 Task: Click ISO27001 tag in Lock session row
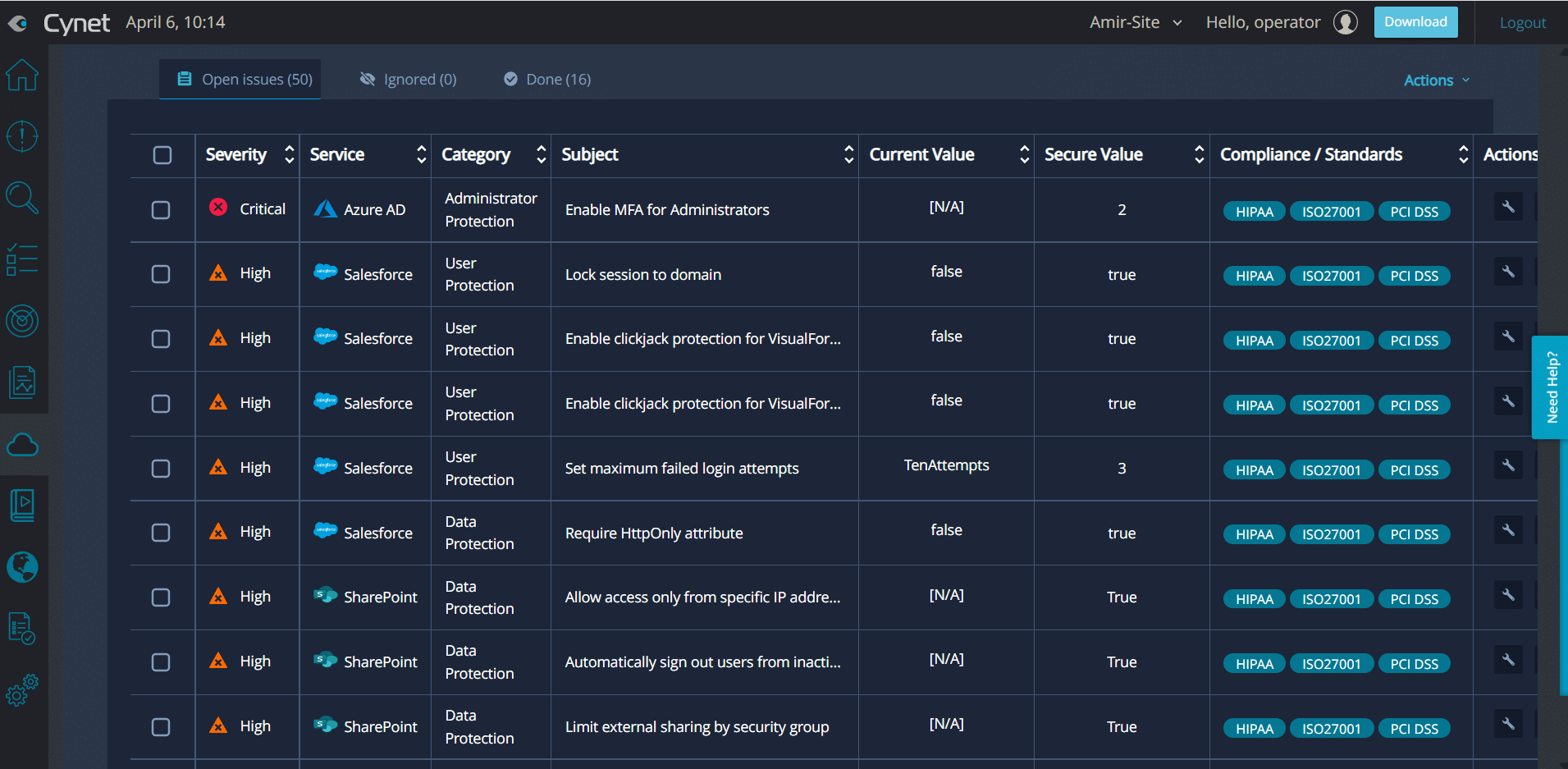(x=1331, y=276)
